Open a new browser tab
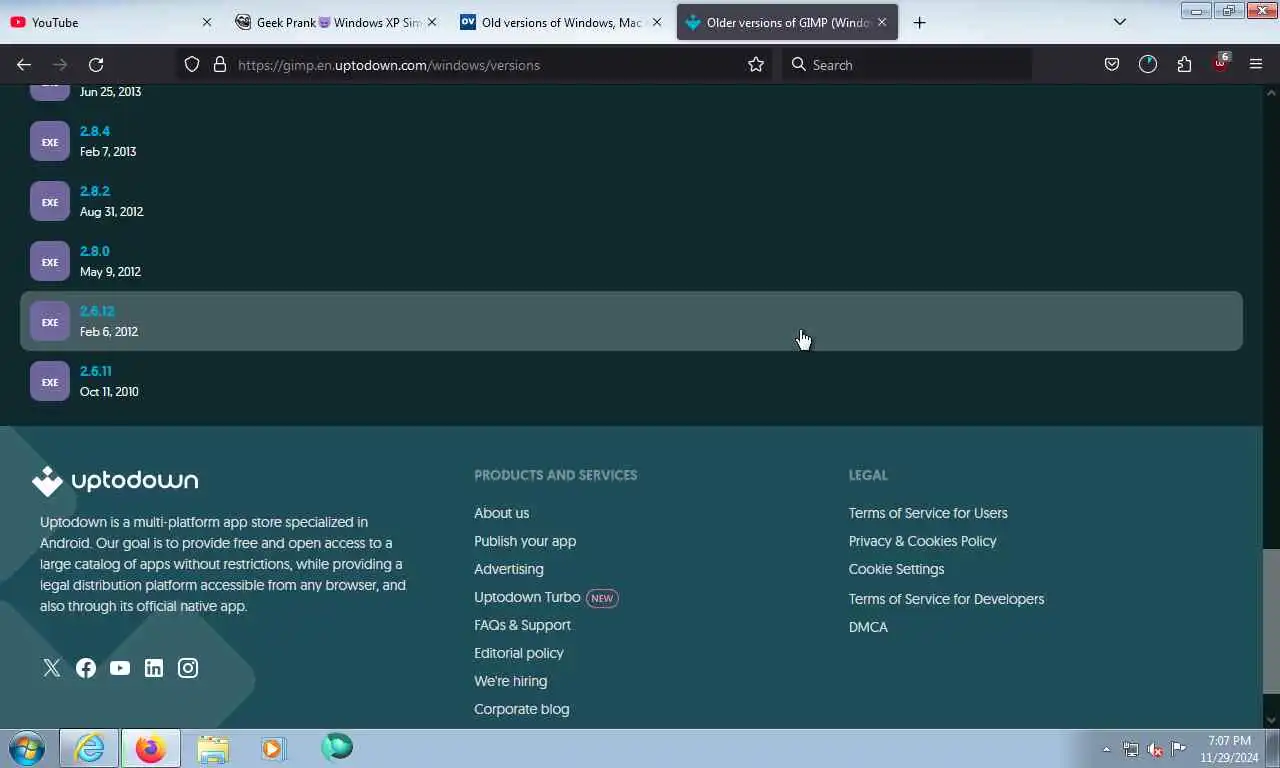 (x=919, y=22)
